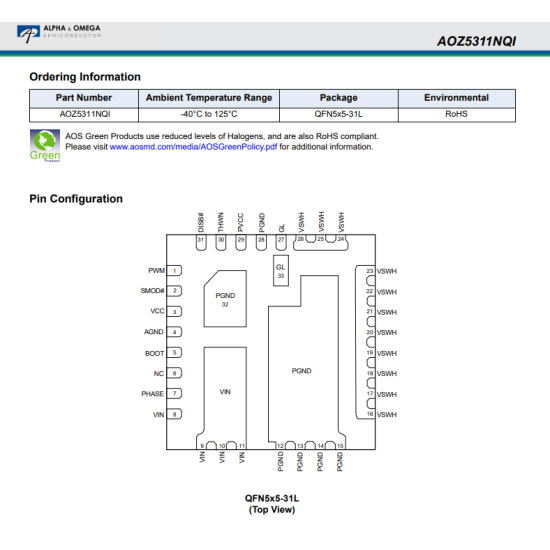Click the Green Product logo
This screenshot has width=550, height=550.
coord(45,146)
